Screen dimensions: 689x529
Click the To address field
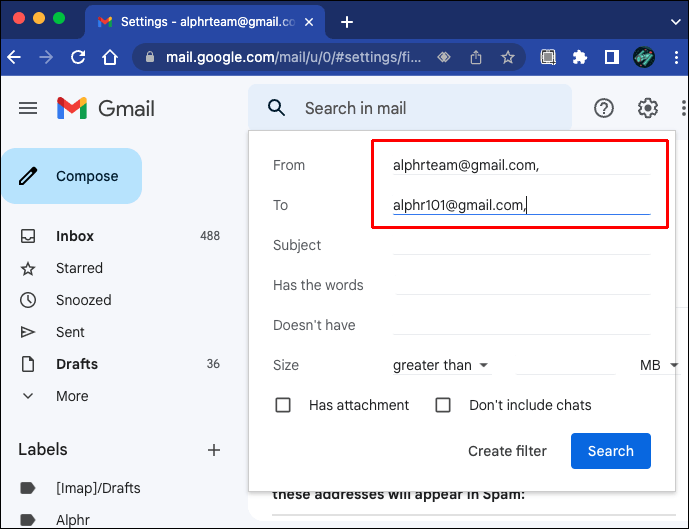point(522,205)
